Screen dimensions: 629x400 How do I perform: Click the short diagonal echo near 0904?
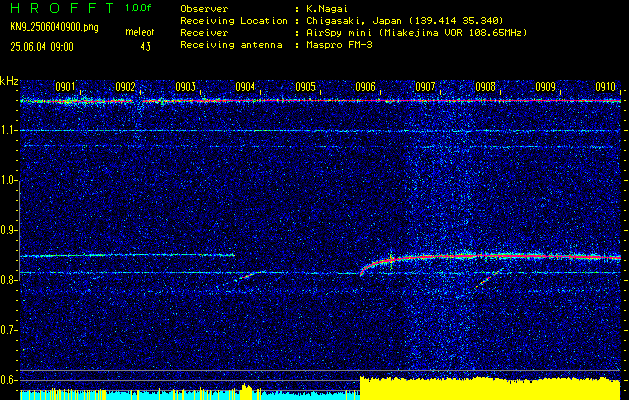pos(249,276)
